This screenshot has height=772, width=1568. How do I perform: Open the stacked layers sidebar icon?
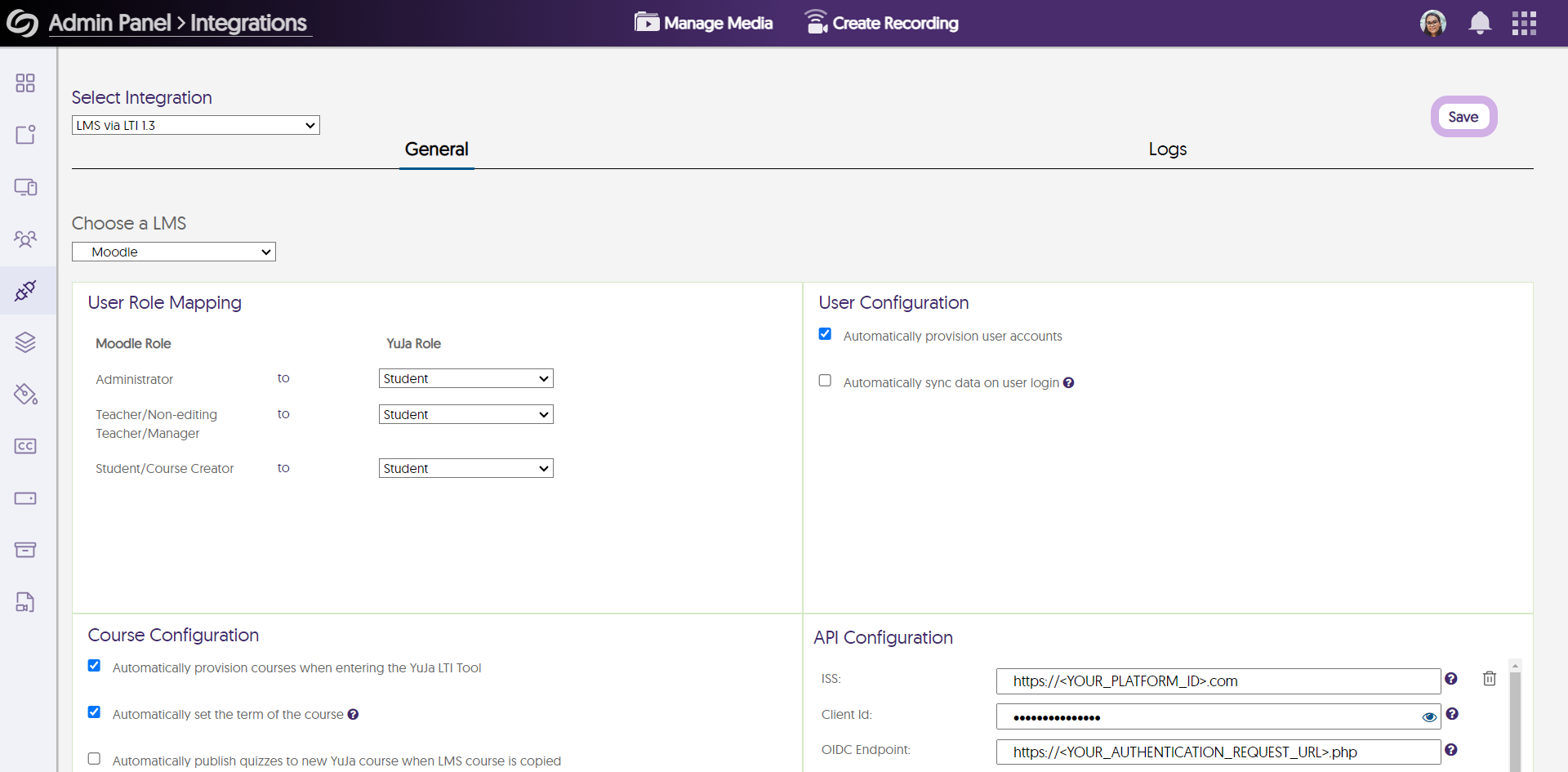coord(25,342)
